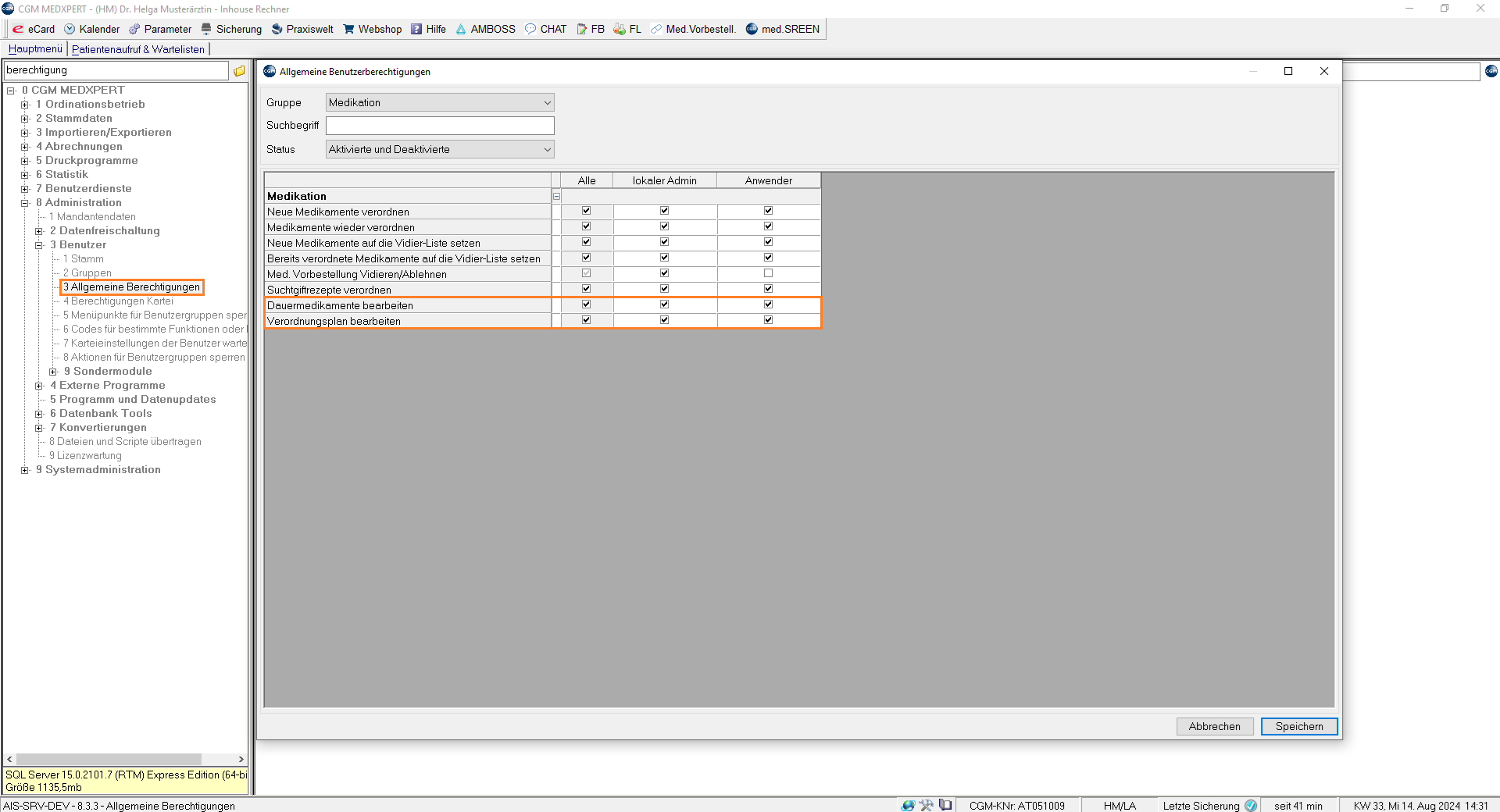The height and width of the screenshot is (812, 1500).
Task: Select 9 Lizenzwartung tree item
Action: point(85,455)
